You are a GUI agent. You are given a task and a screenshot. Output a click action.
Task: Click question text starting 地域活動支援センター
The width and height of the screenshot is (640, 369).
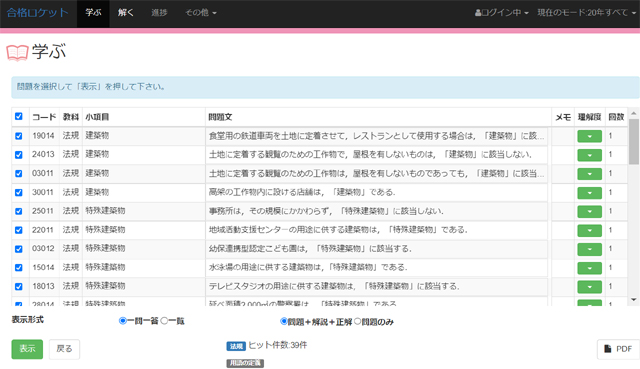tap(338, 230)
